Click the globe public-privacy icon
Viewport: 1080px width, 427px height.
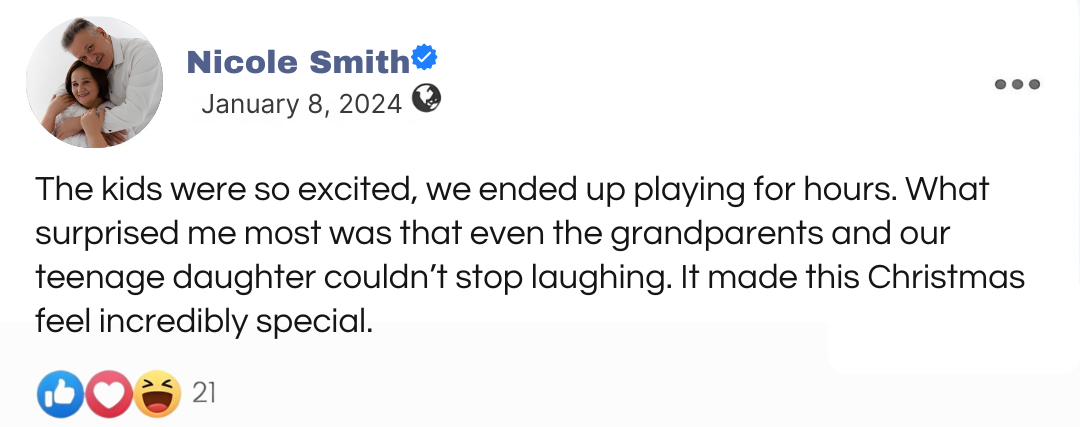tap(426, 99)
